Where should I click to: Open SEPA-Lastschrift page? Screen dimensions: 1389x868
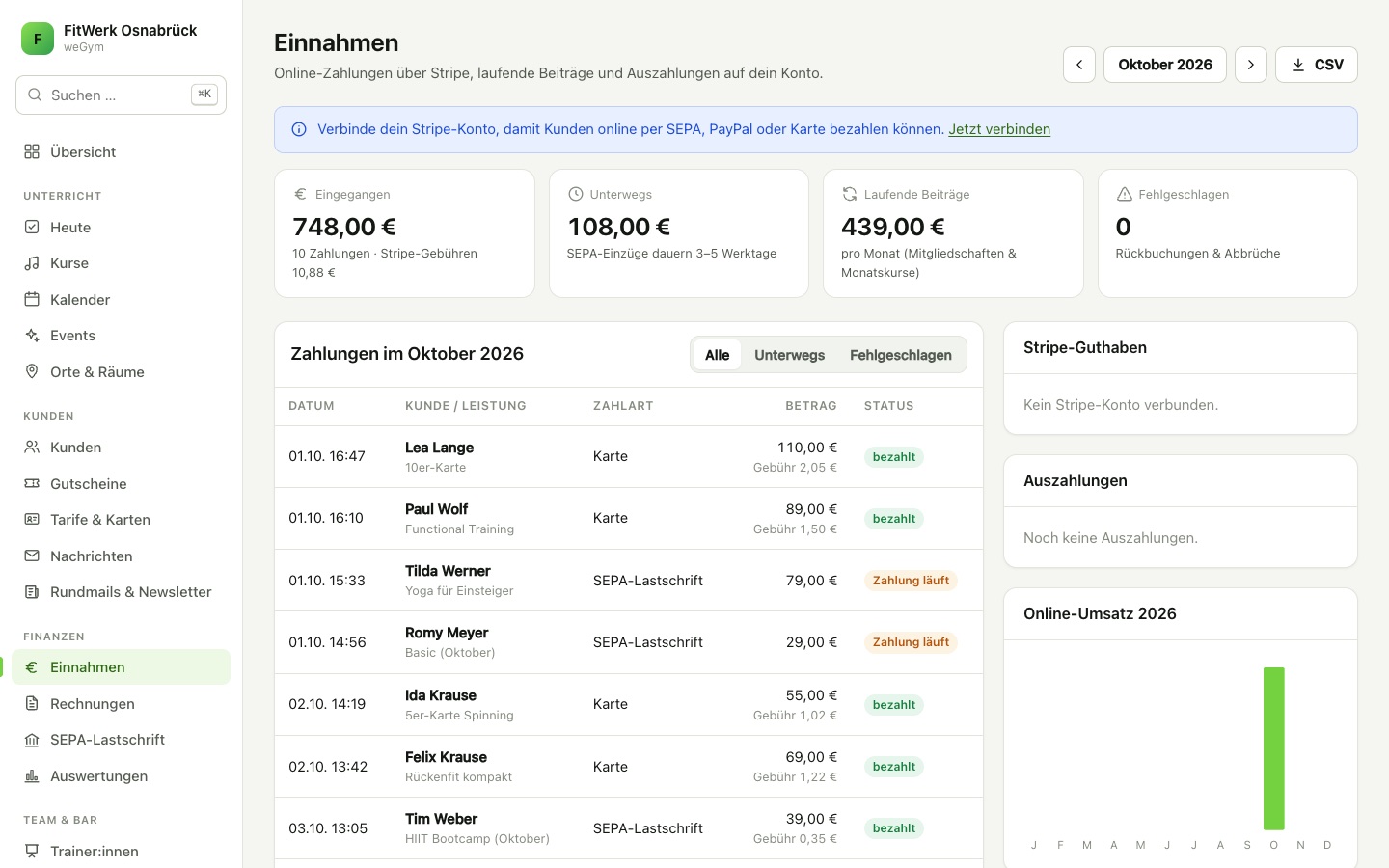pyautogui.click(x=121, y=740)
